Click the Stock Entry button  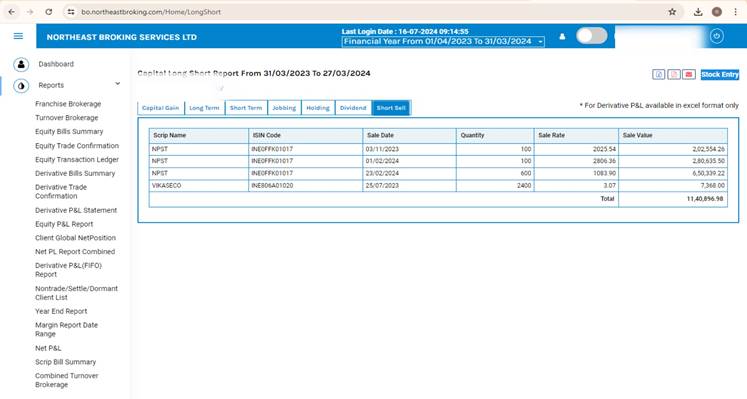pyautogui.click(x=720, y=74)
